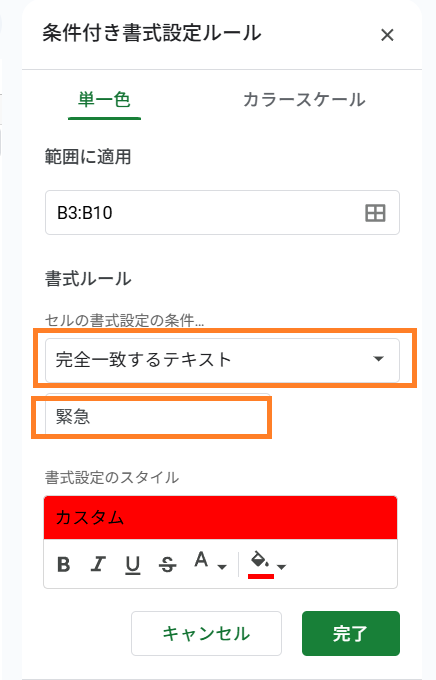
Task: Click the fill color bucket icon
Action: (x=260, y=564)
